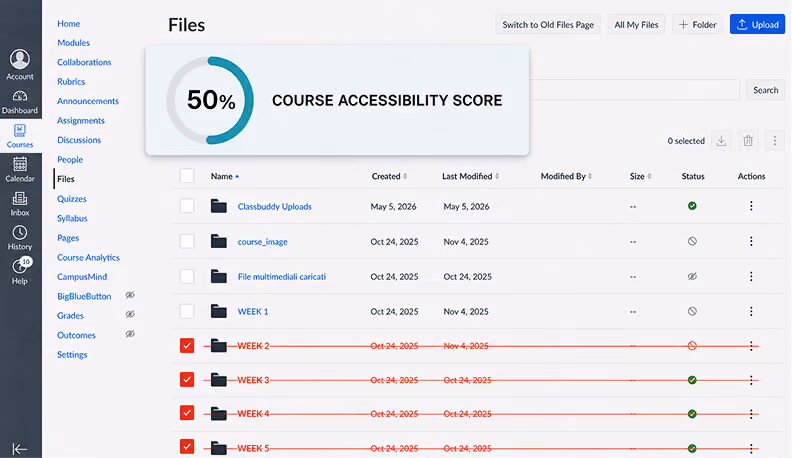Go to Dashboard in the global navigation

point(20,102)
